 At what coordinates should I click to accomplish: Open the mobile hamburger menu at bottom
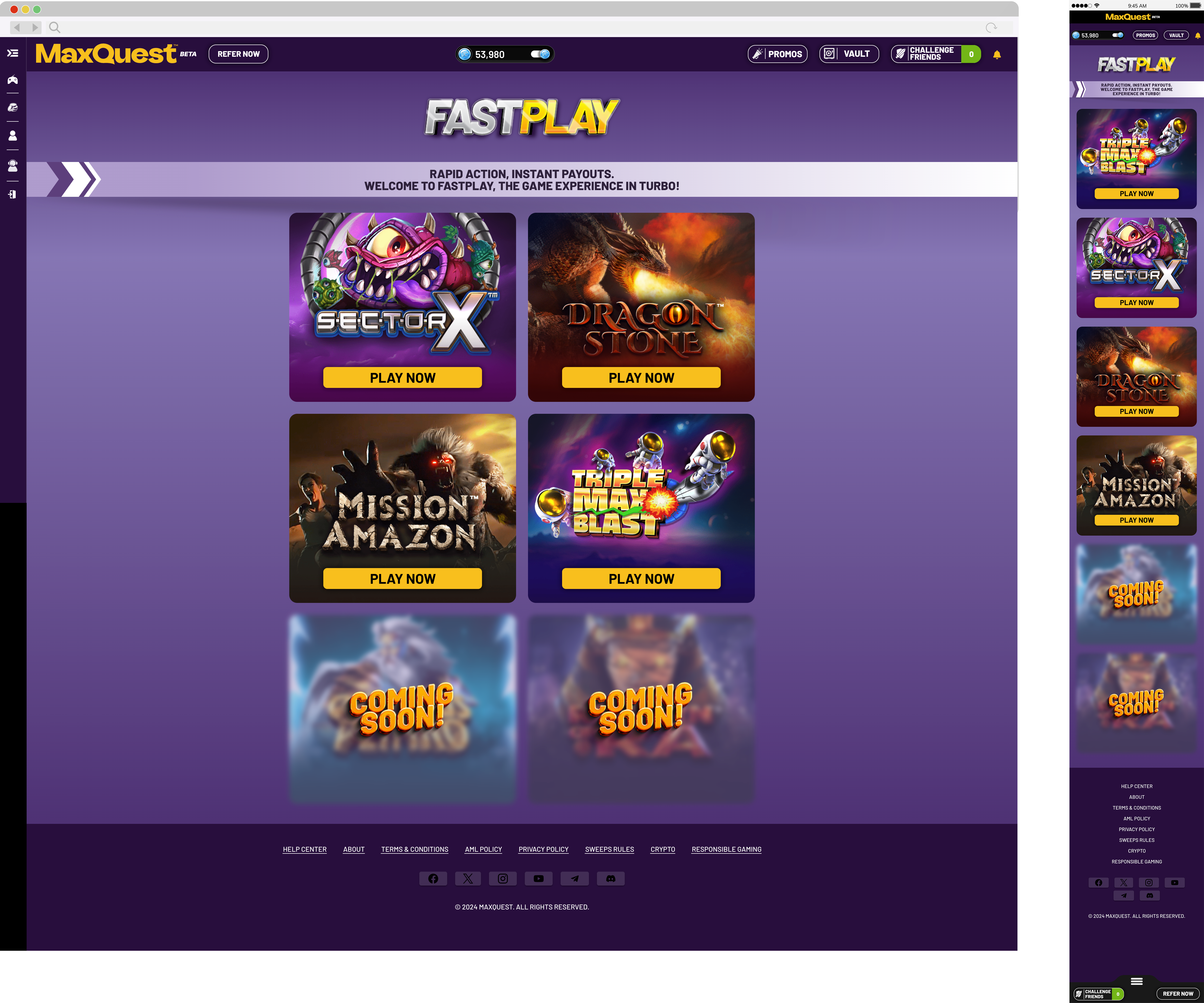[x=1136, y=981]
